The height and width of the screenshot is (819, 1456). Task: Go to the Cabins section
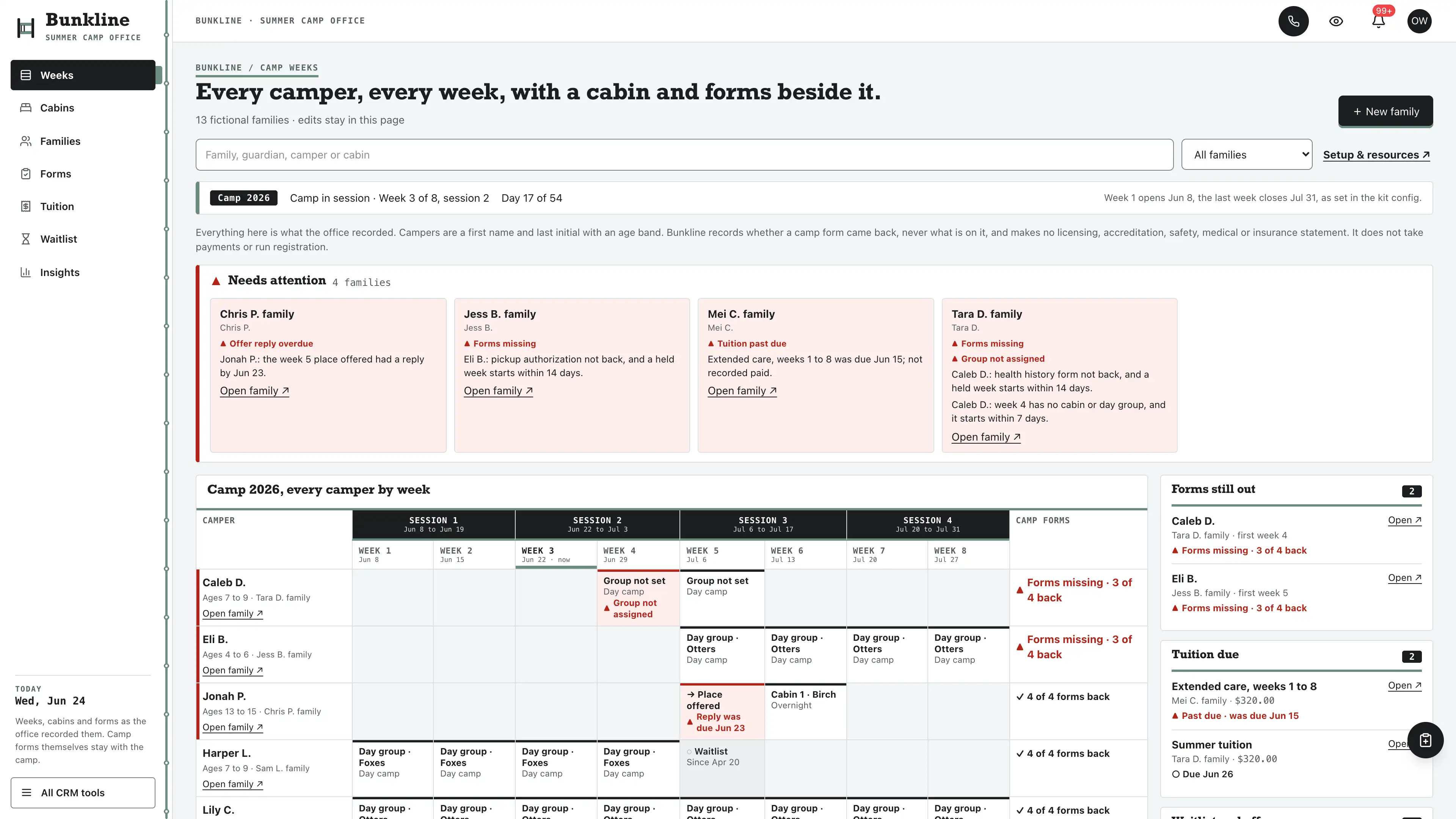pos(83,108)
